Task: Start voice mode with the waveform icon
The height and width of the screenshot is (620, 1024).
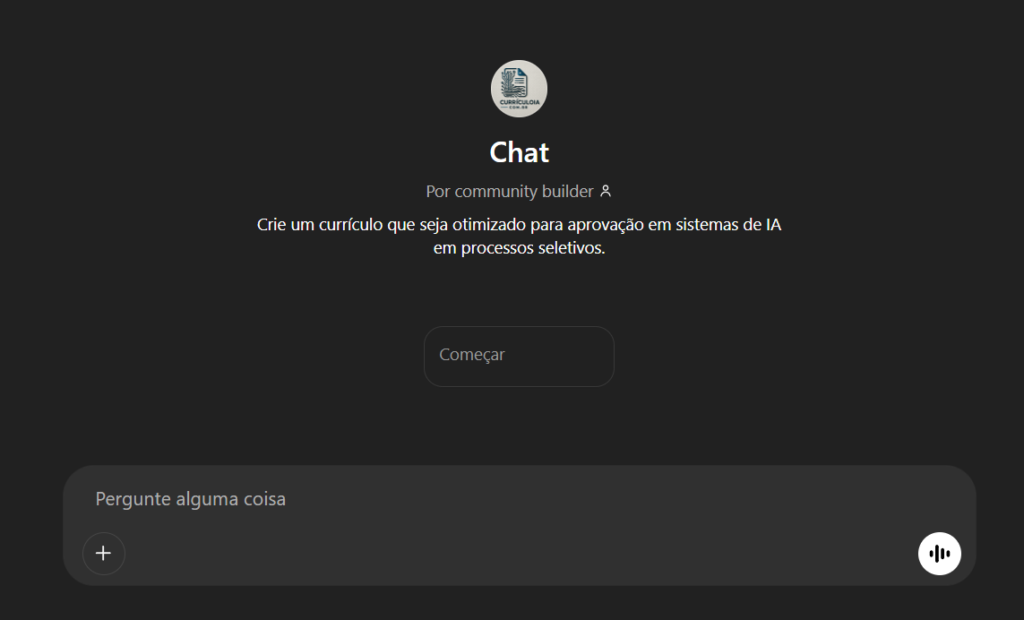Action: 939,553
